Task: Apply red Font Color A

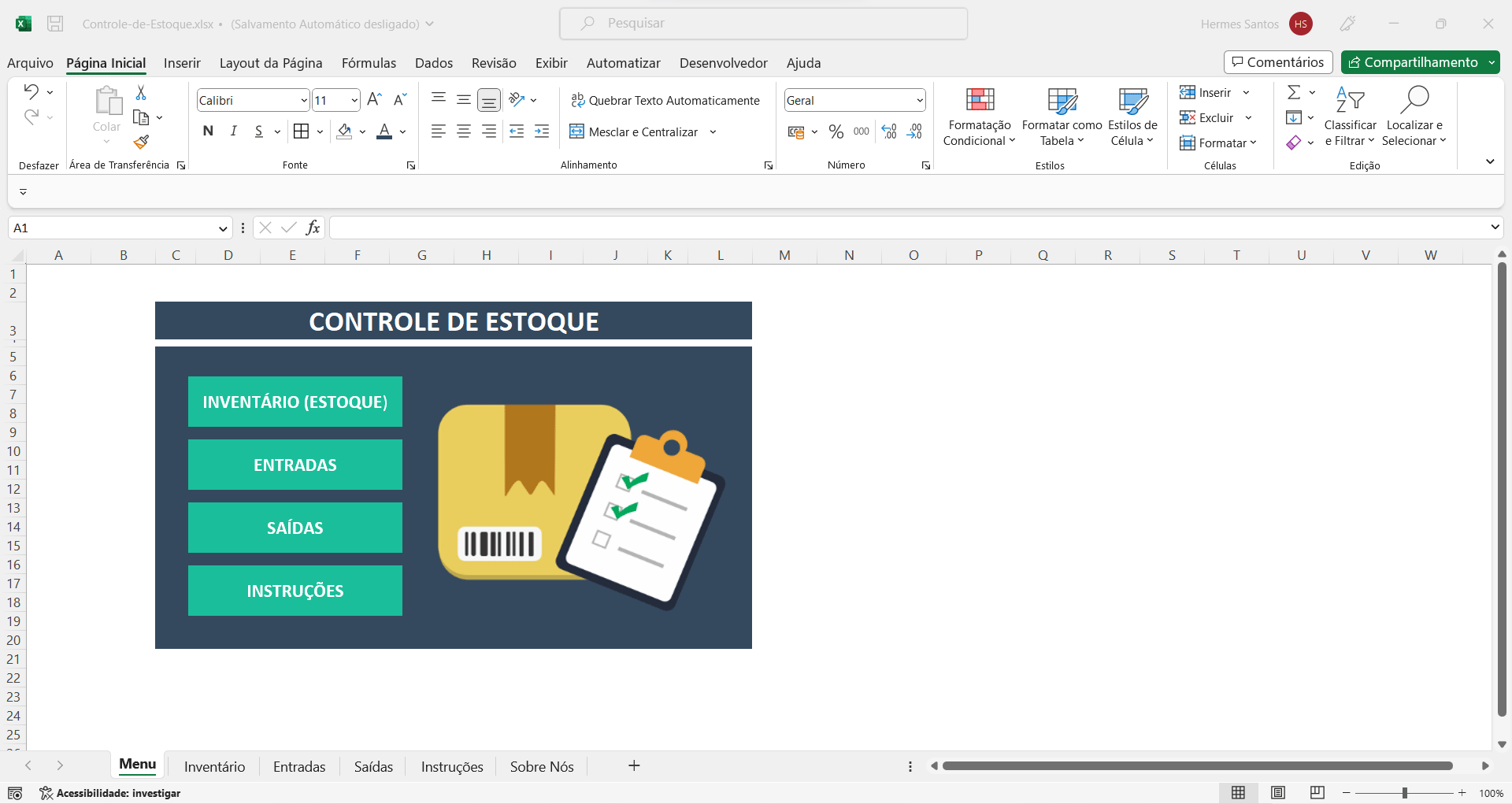Action: pos(384,132)
